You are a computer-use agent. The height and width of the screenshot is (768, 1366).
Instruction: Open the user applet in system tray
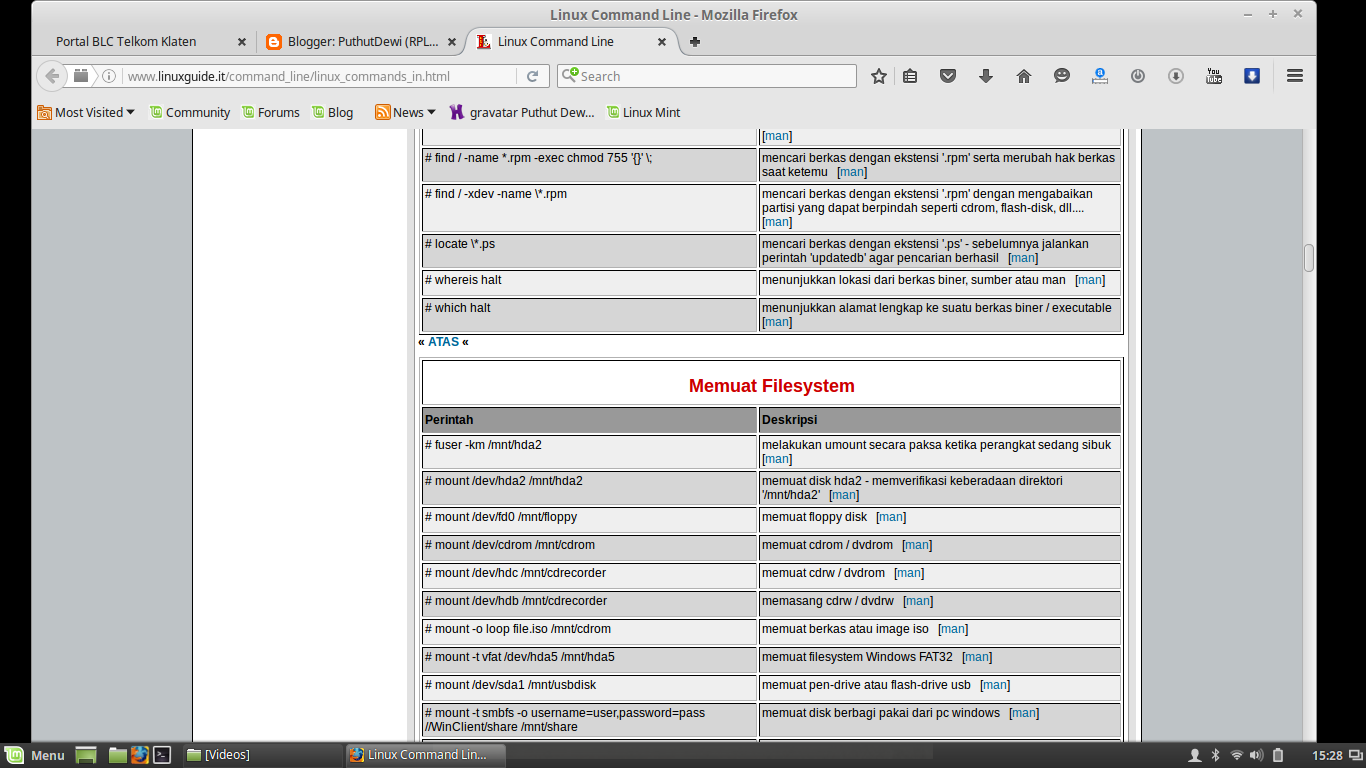[x=1194, y=755]
